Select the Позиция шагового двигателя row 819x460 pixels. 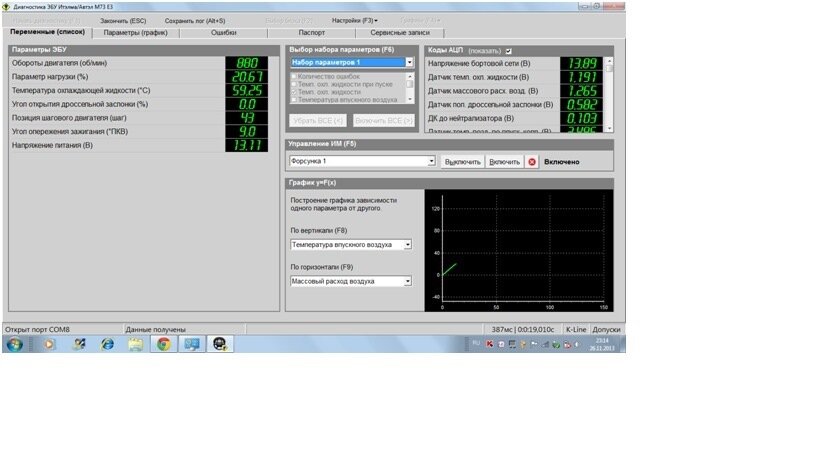click(140, 118)
